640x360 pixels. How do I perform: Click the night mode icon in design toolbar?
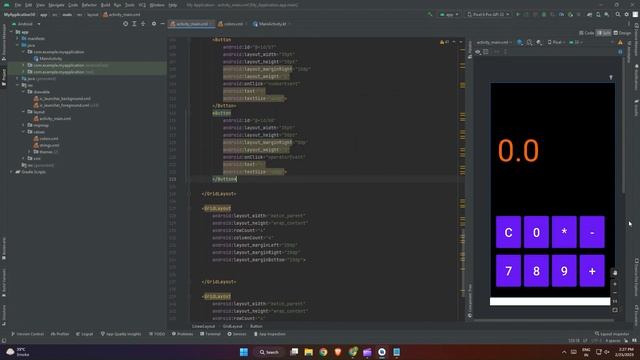(x=539, y=42)
